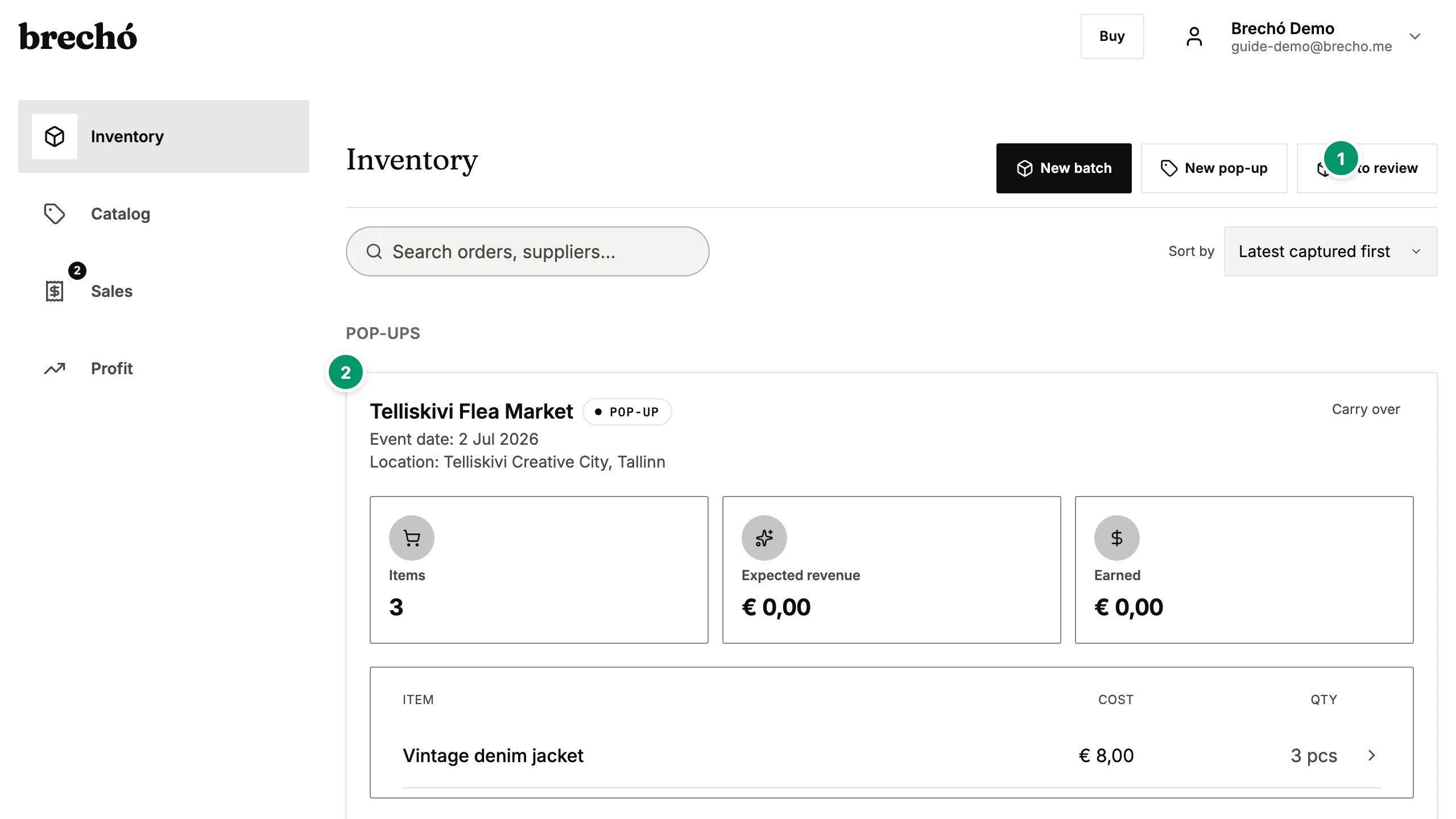Image resolution: width=1456 pixels, height=819 pixels.
Task: Click the COST column header
Action: point(1116,700)
